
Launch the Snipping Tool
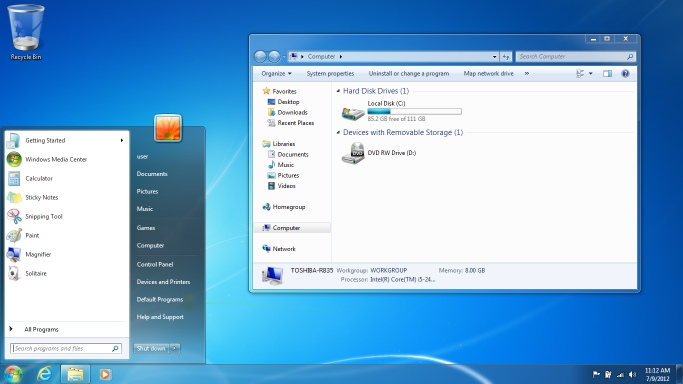[66, 216]
